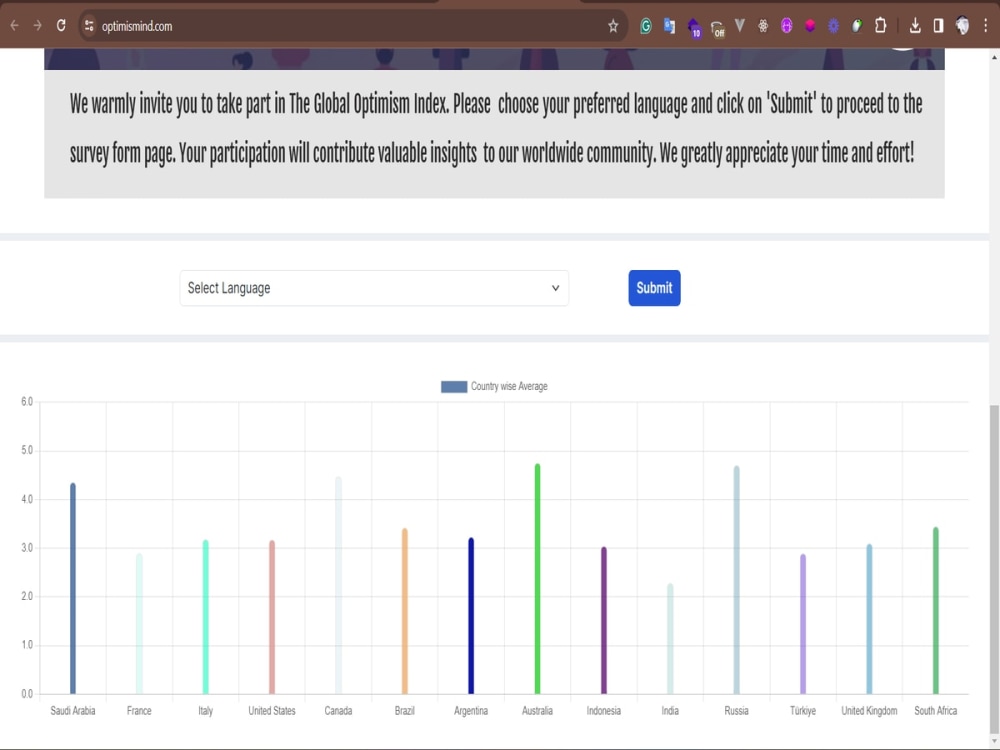Viewport: 1000px width, 750px height.
Task: Click the Russia bar
Action: point(736,580)
